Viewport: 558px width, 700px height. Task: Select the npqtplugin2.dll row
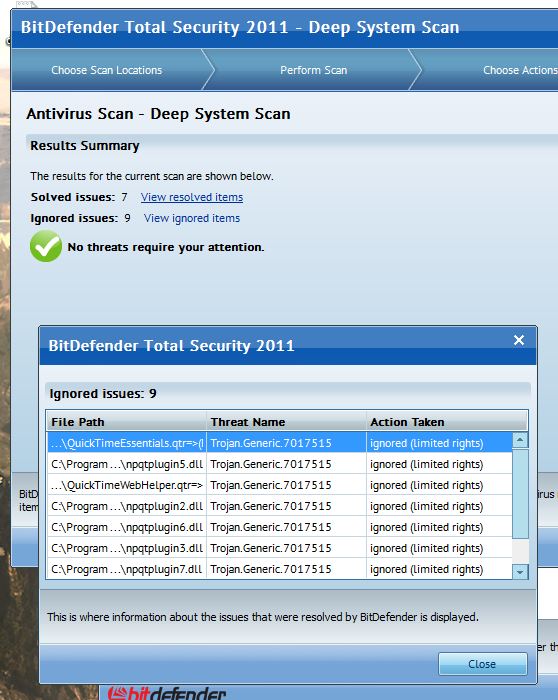[280, 506]
